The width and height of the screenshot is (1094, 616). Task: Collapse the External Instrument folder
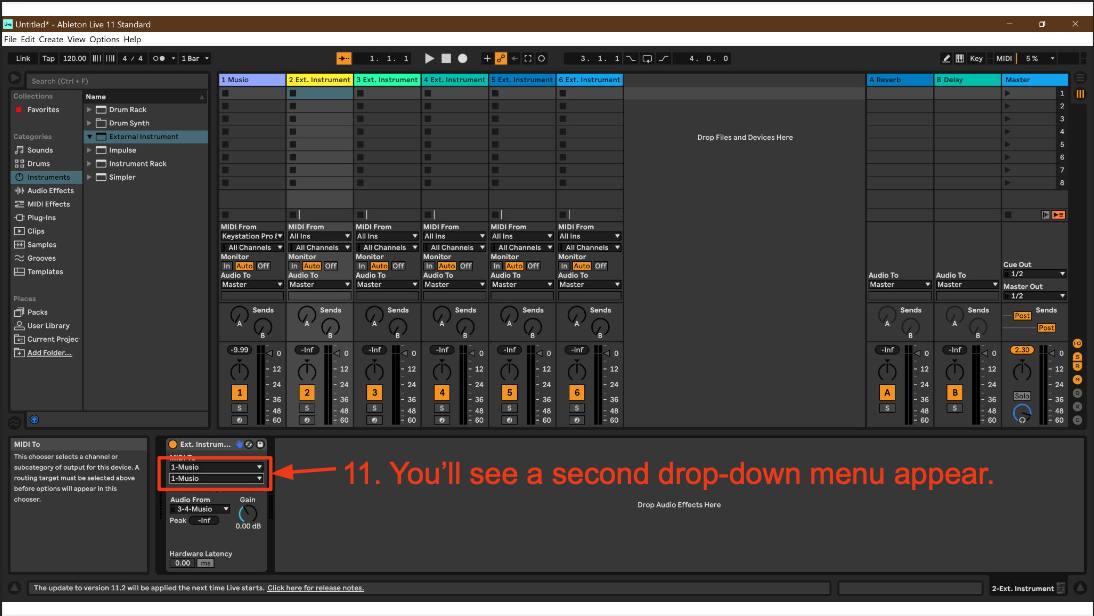pos(89,137)
